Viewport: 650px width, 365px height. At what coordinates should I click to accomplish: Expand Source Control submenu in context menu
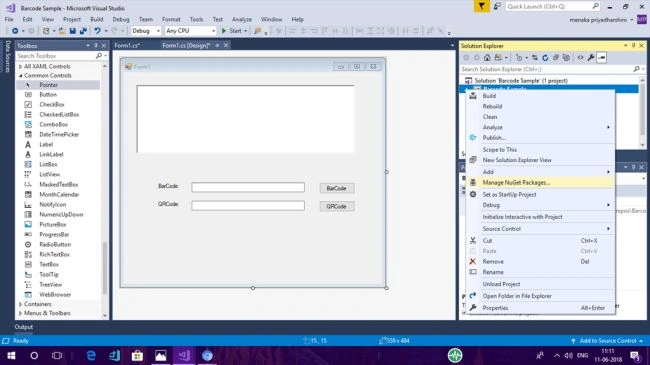tap(540, 229)
